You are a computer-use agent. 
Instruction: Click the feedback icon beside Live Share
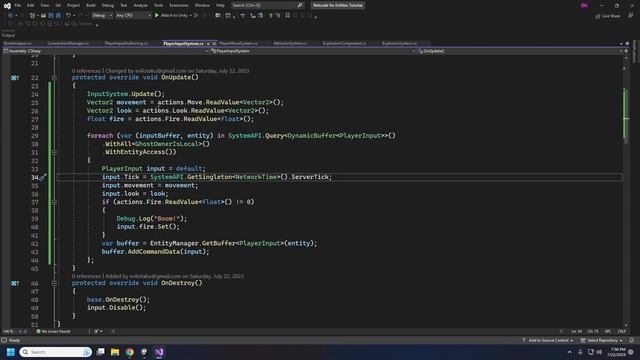click(x=631, y=16)
